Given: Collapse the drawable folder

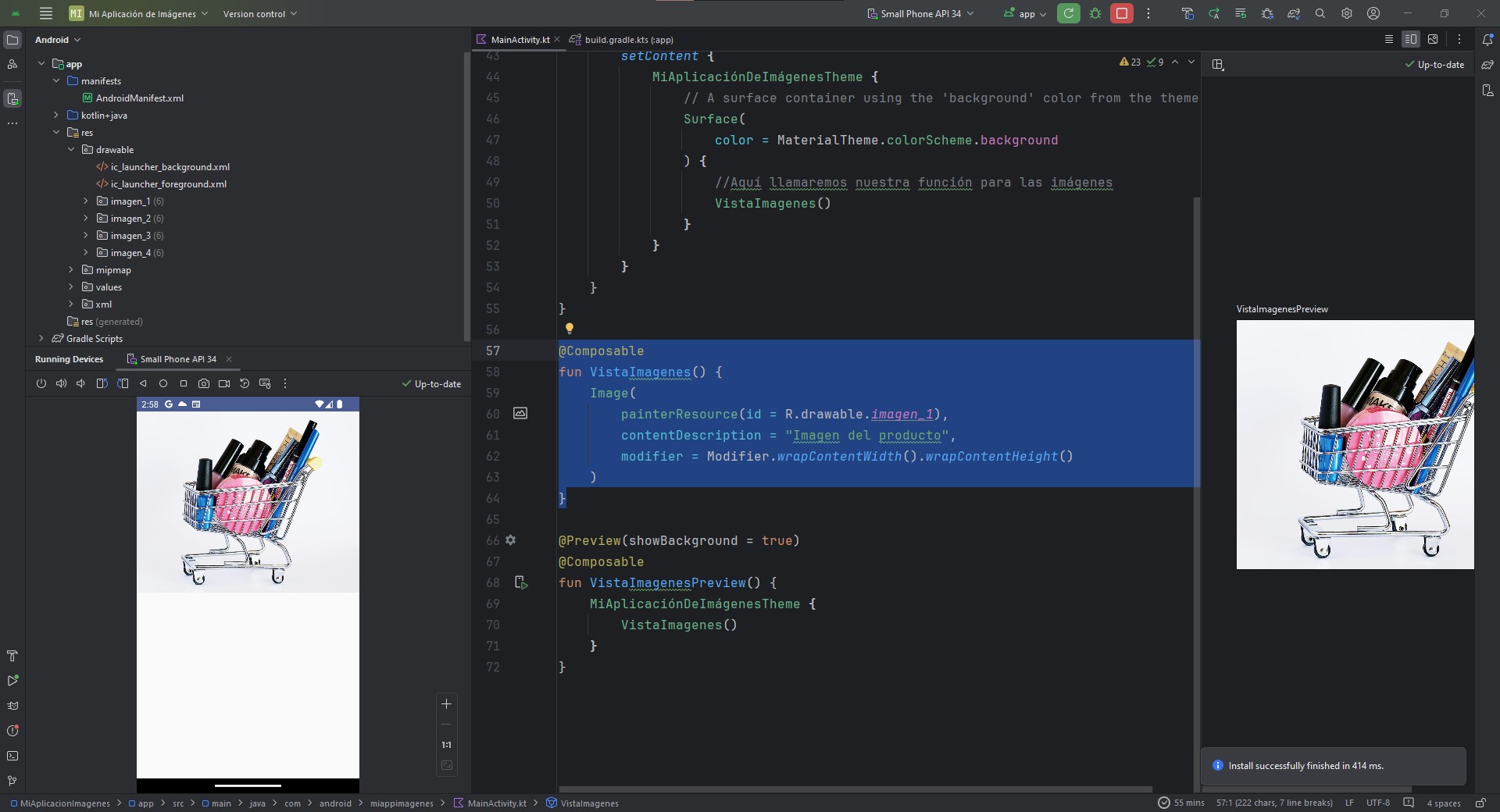Looking at the screenshot, I should [71, 150].
